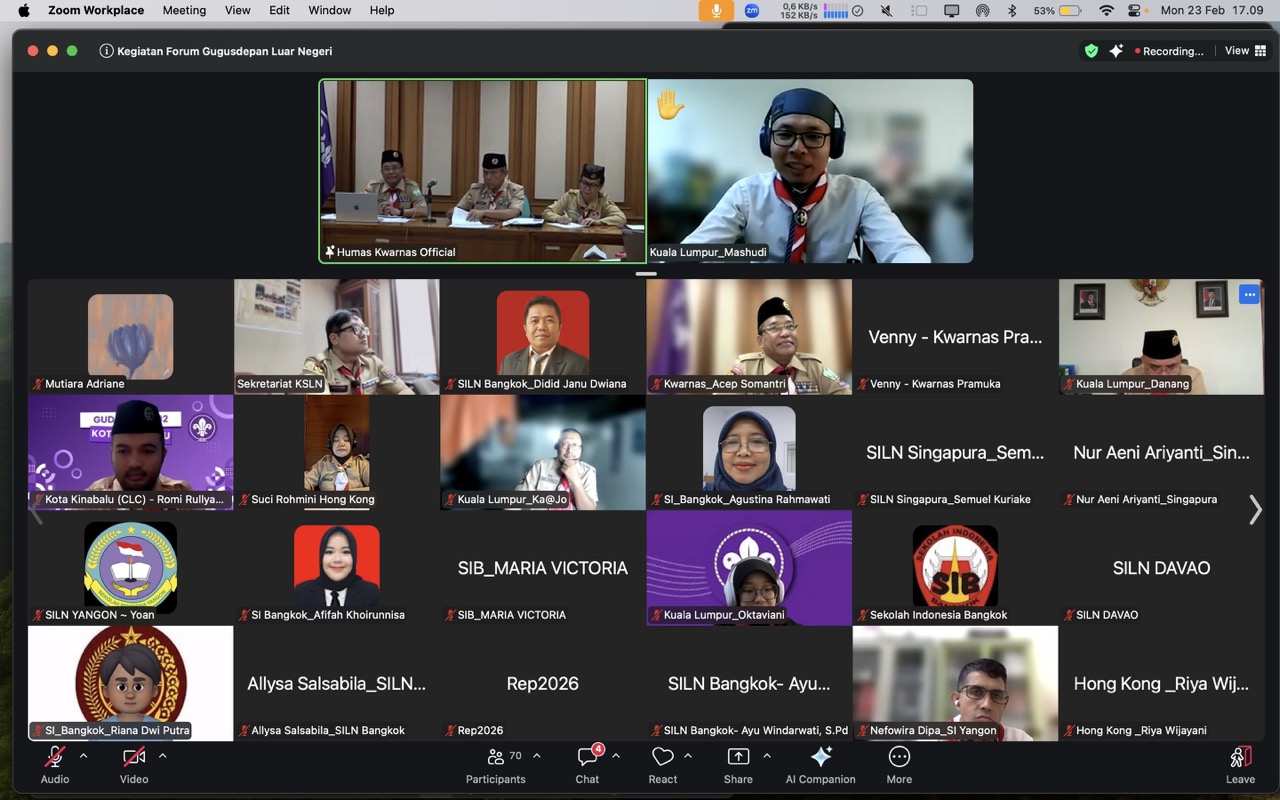Go to next page of participants

pos(1255,510)
